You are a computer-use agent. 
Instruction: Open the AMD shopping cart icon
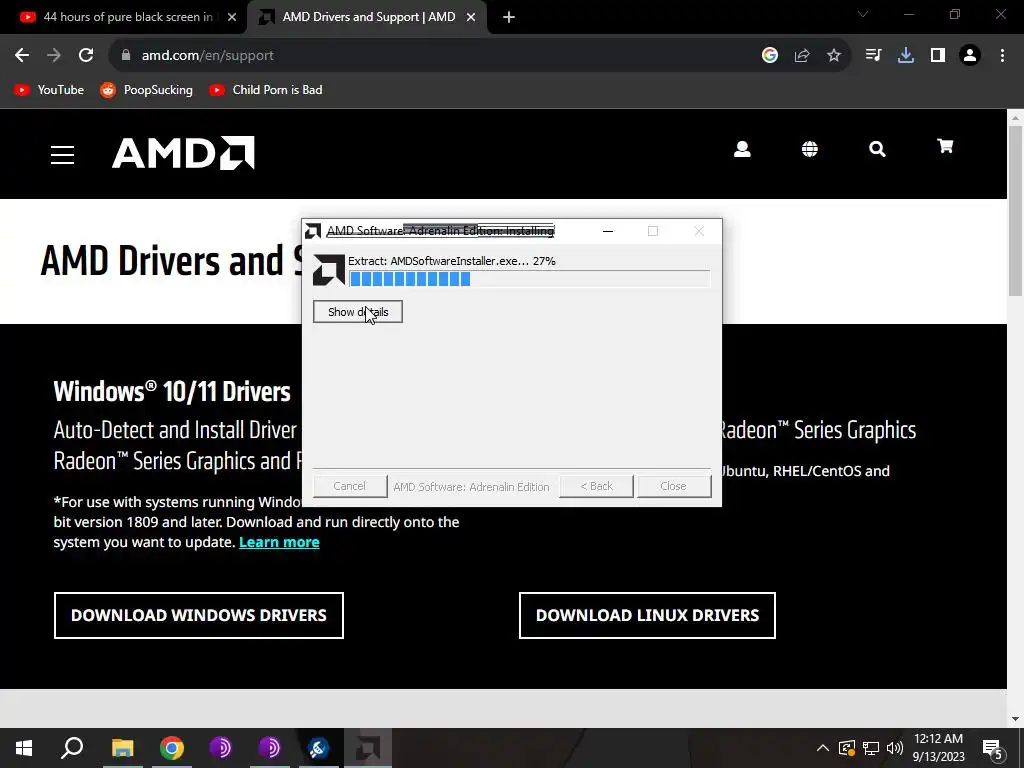[945, 146]
